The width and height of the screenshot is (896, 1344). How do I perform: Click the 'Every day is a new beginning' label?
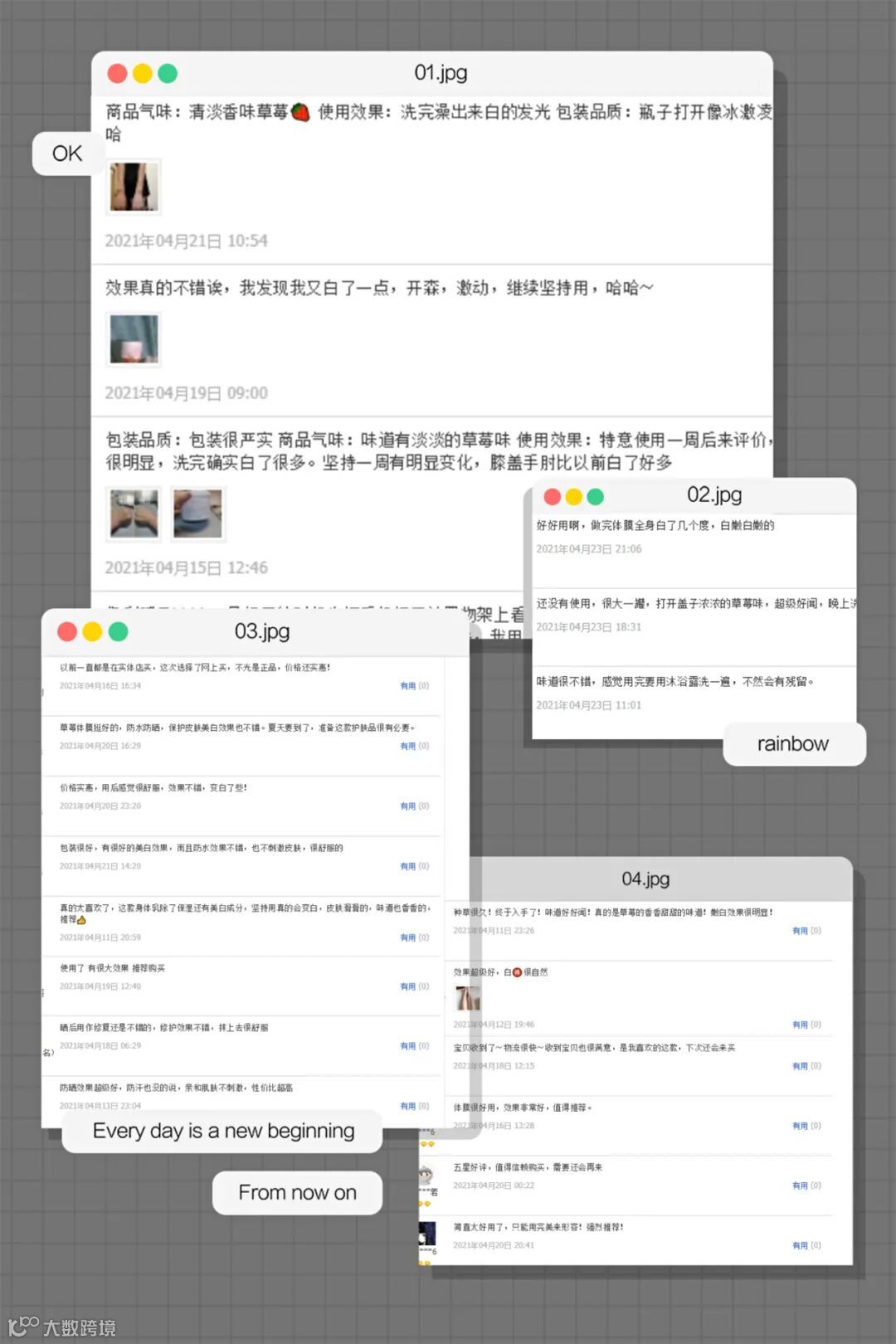223,1131
